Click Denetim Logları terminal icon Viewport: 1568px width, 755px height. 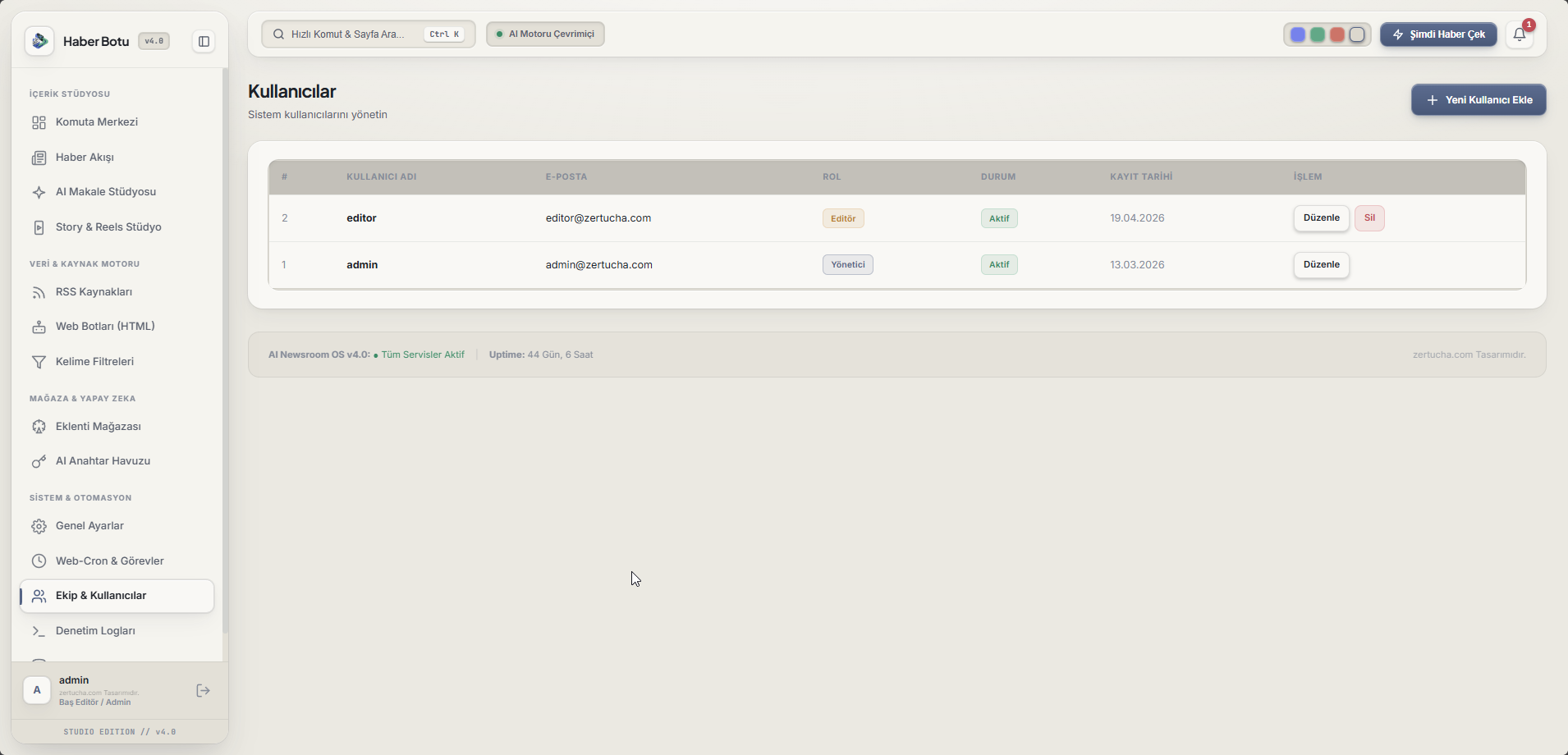click(x=39, y=631)
